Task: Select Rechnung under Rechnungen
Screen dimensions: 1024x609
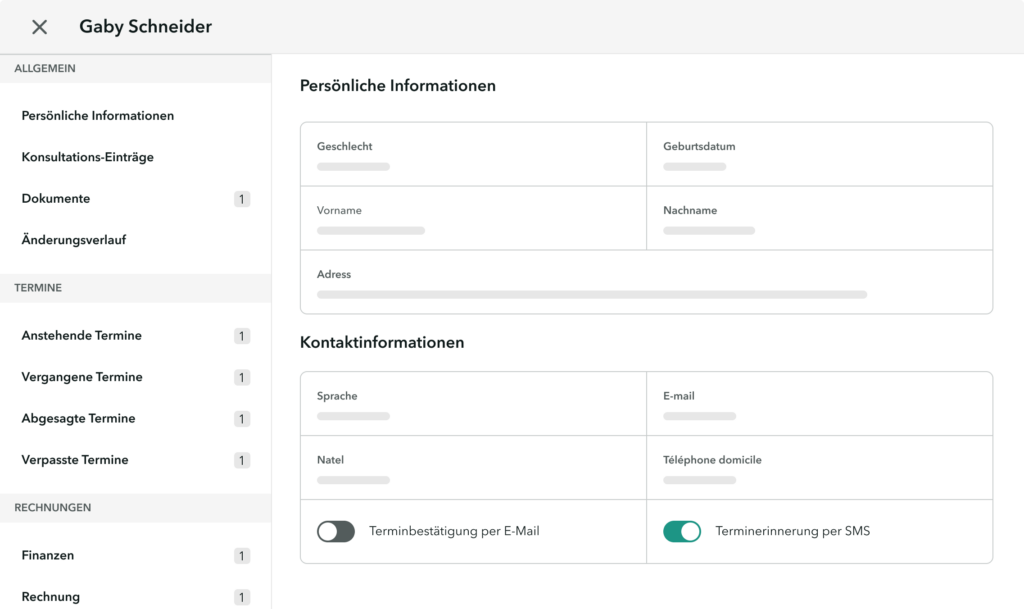Action: coord(51,596)
